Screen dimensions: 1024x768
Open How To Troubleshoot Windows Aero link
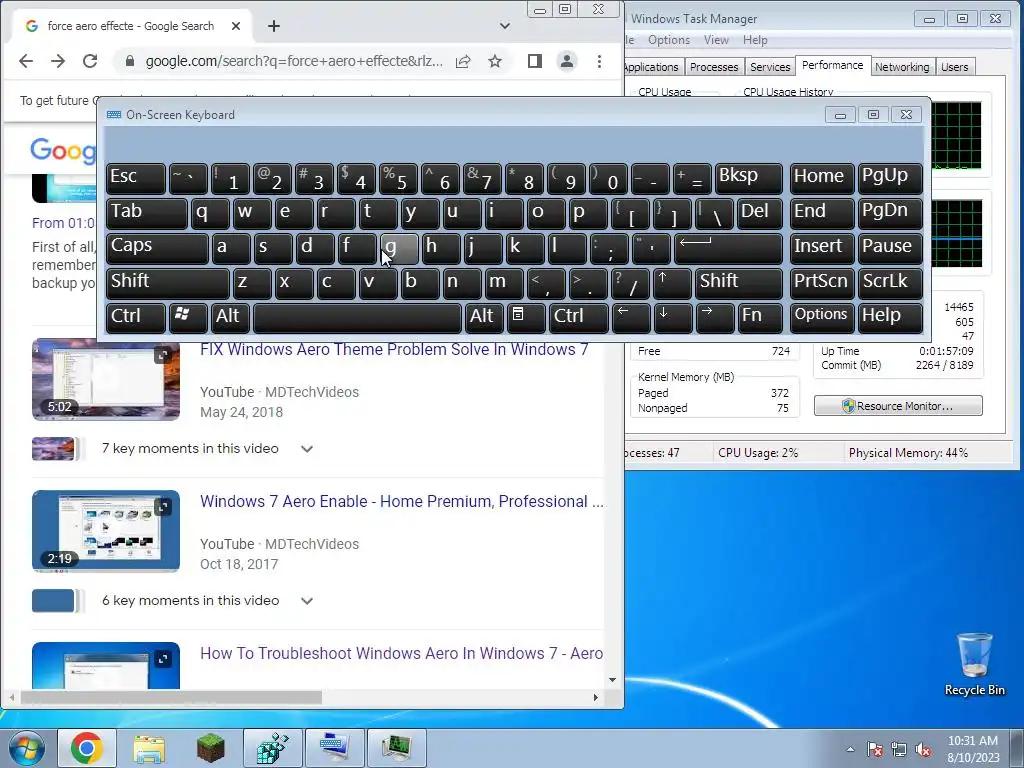pos(401,654)
